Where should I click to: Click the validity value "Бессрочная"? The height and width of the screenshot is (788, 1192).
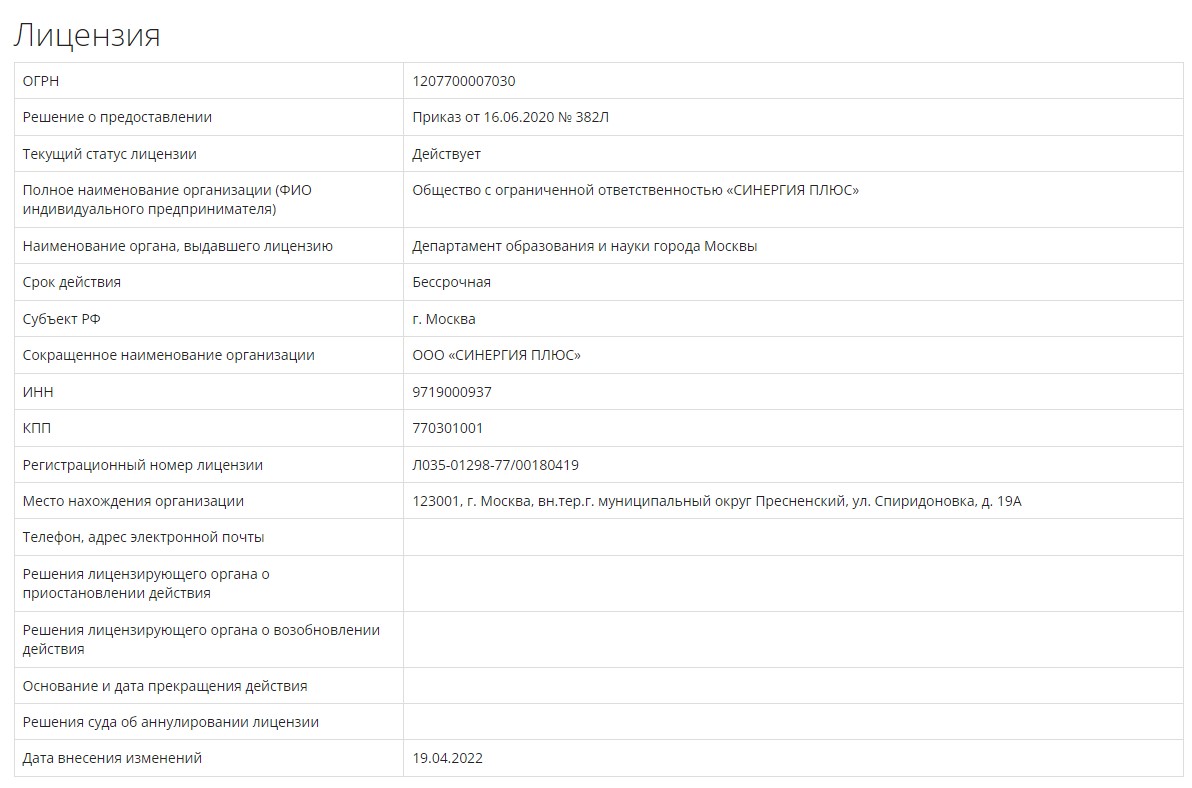(x=451, y=282)
